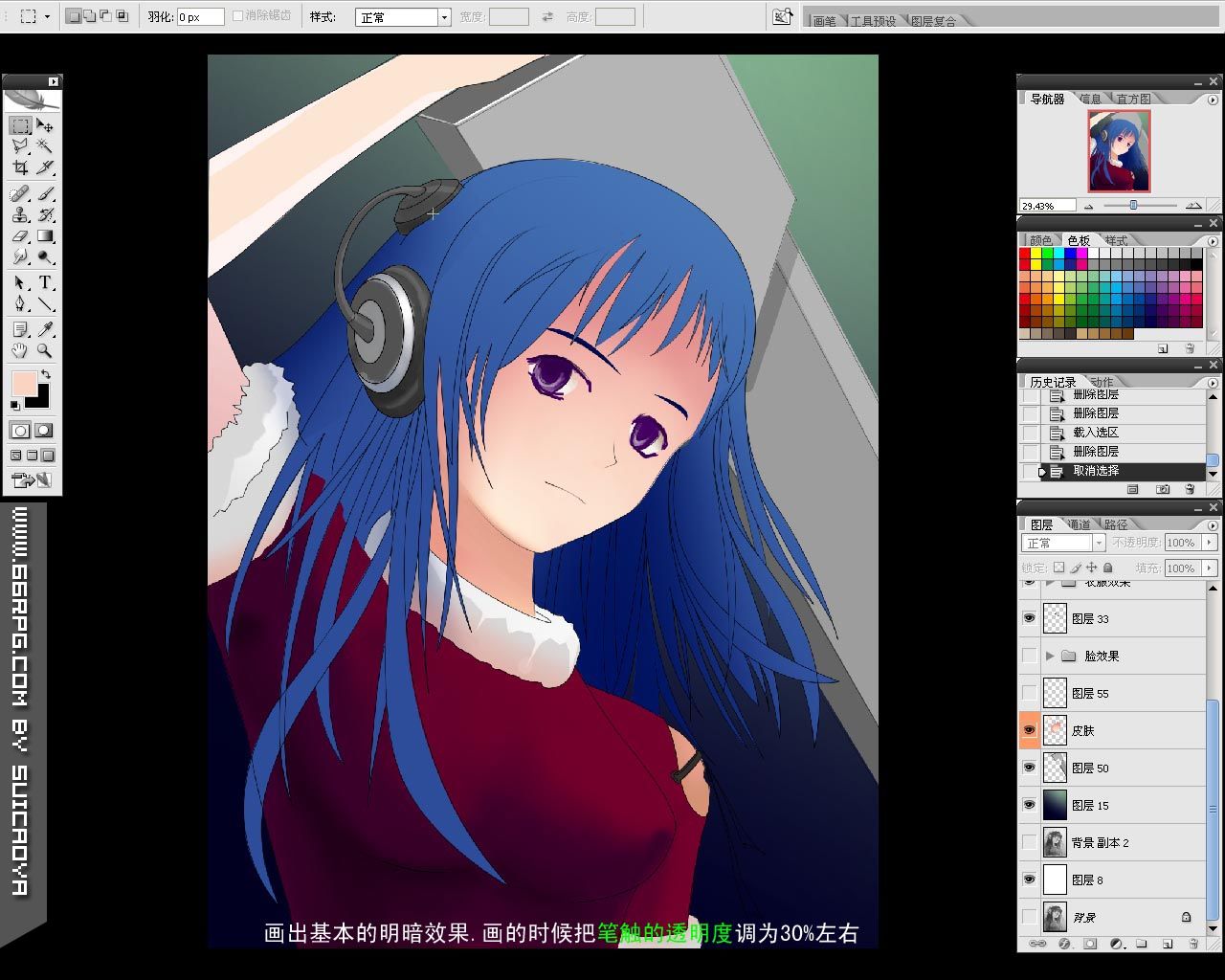Select the 取消选择 history state
This screenshot has width=1225, height=980.
1124,471
